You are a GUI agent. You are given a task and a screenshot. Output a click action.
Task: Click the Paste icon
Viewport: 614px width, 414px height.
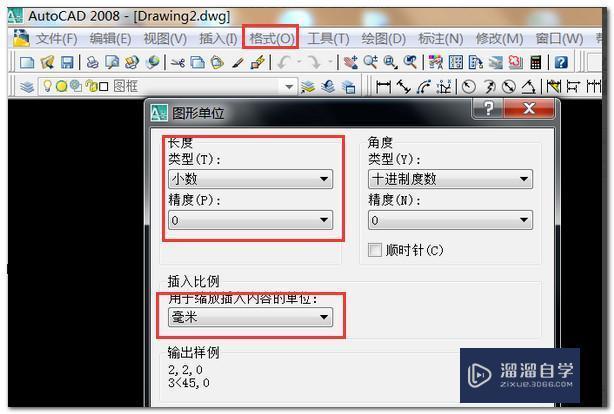coord(217,62)
